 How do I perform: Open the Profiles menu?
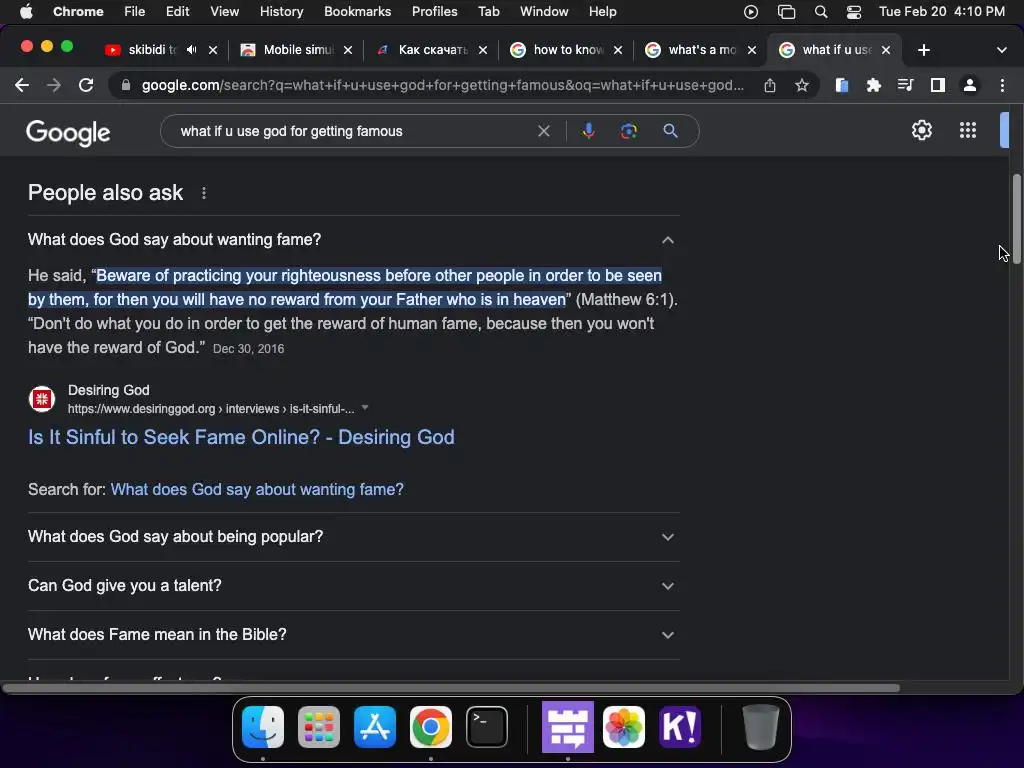434,12
